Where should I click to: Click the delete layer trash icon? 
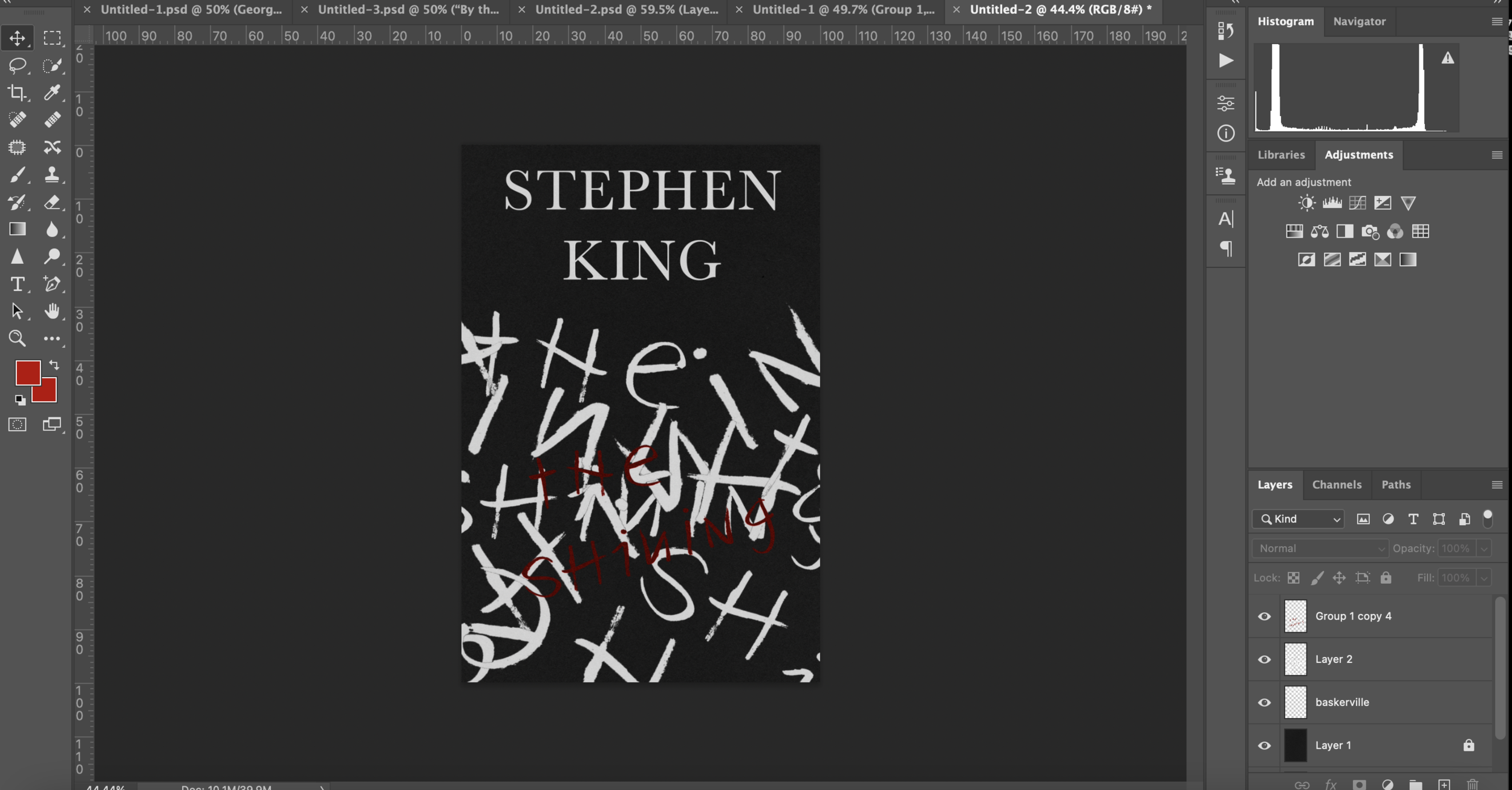[x=1472, y=785]
